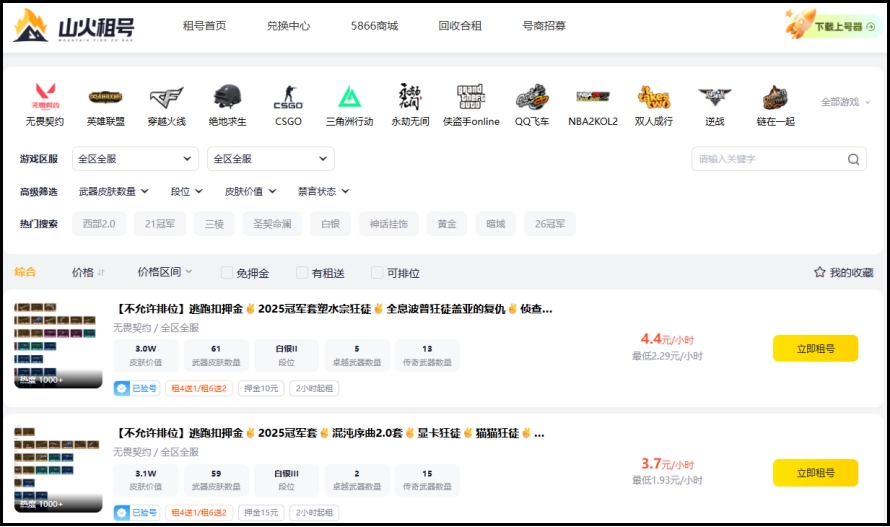Image resolution: width=890 pixels, height=527 pixels.
Task: Click the 山火租号 logo
Action: coord(74,26)
